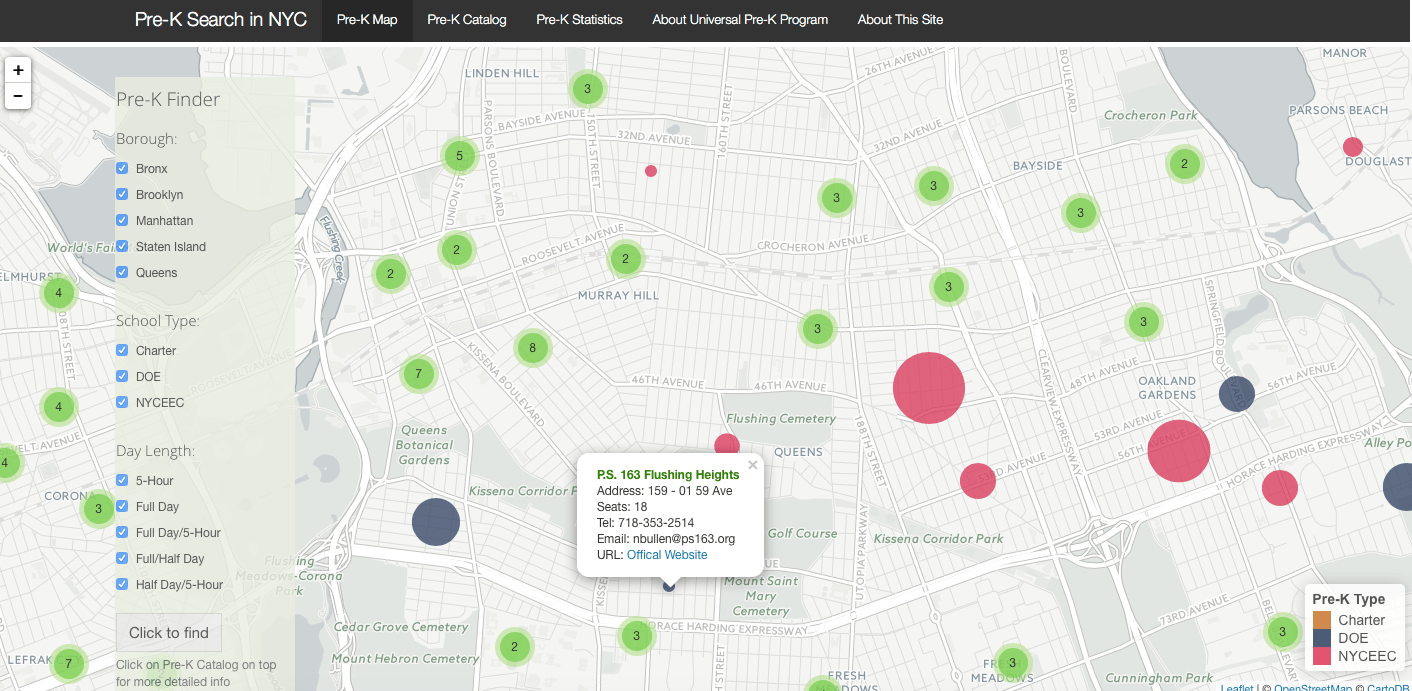This screenshot has width=1412, height=691.
Task: Open the Offical Website link
Action: point(667,555)
